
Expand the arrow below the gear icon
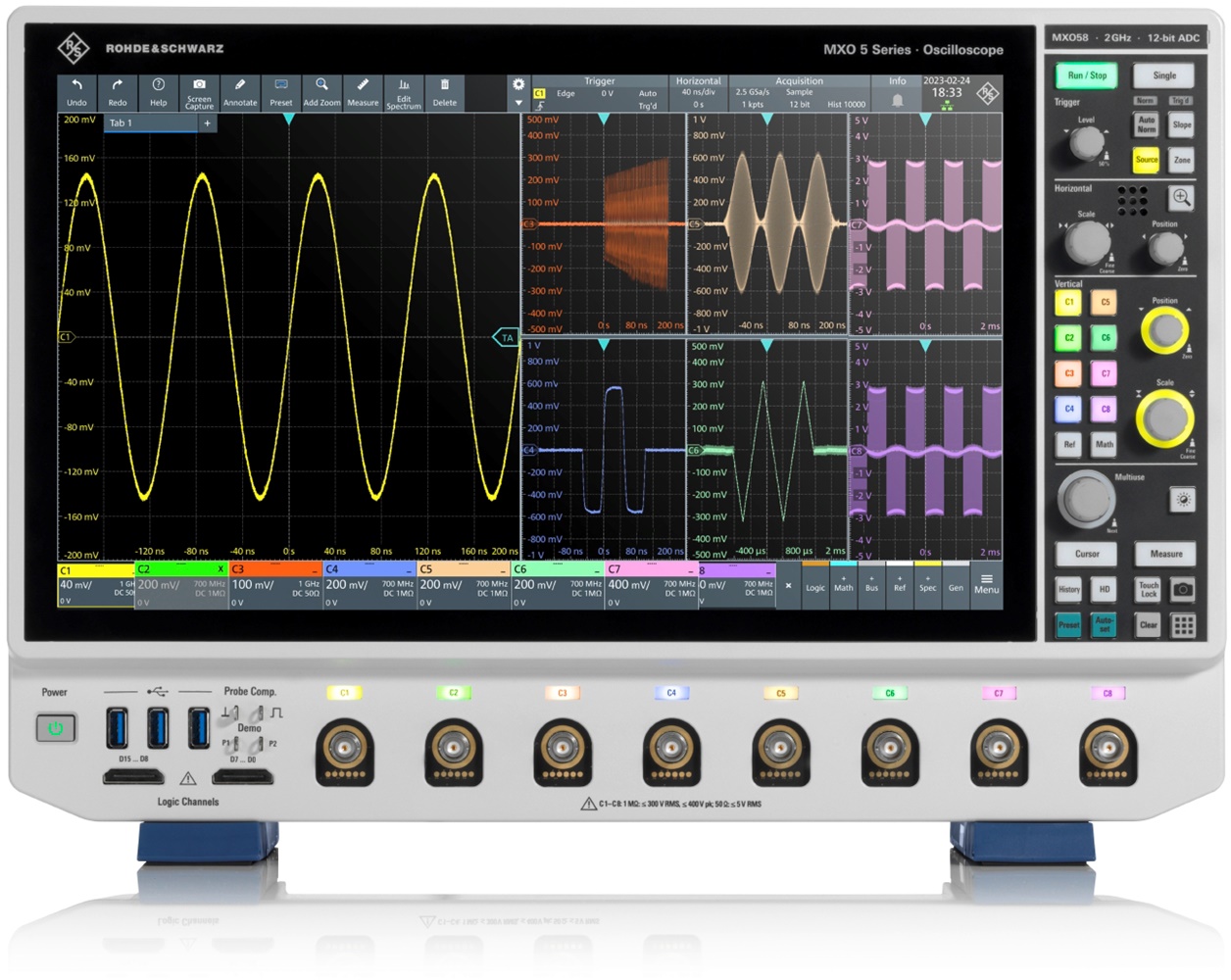pos(518,103)
